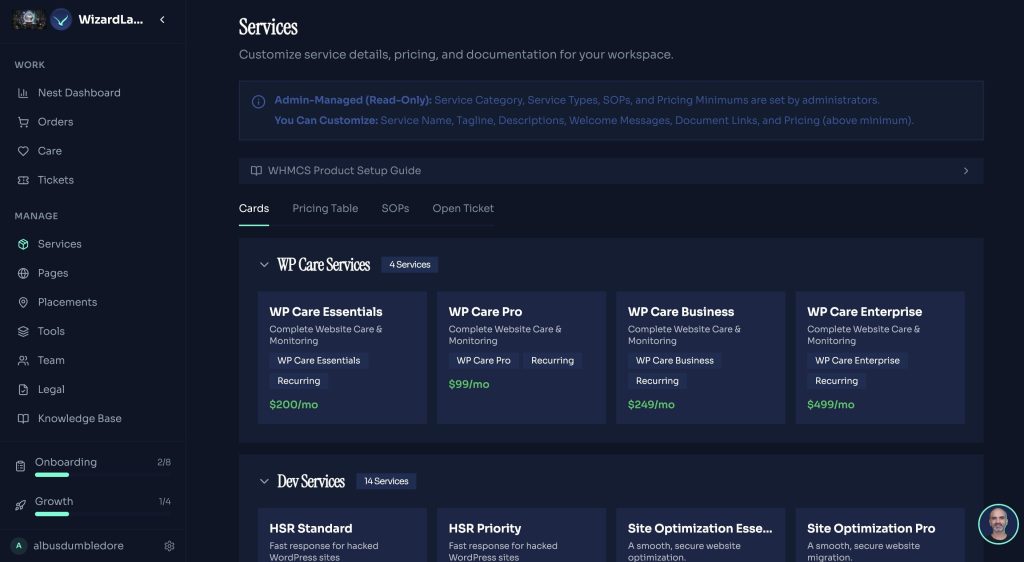Click the Tickets ticket icon
The width and height of the screenshot is (1024, 562).
pos(23,180)
